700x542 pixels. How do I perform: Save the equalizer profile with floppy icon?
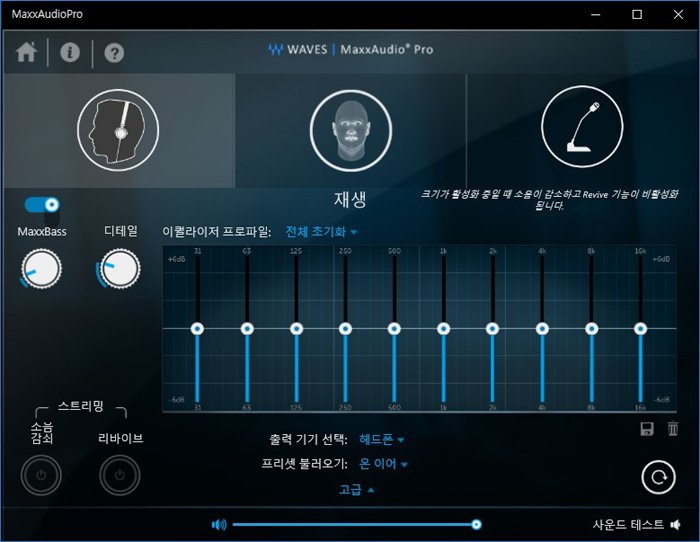click(x=647, y=429)
